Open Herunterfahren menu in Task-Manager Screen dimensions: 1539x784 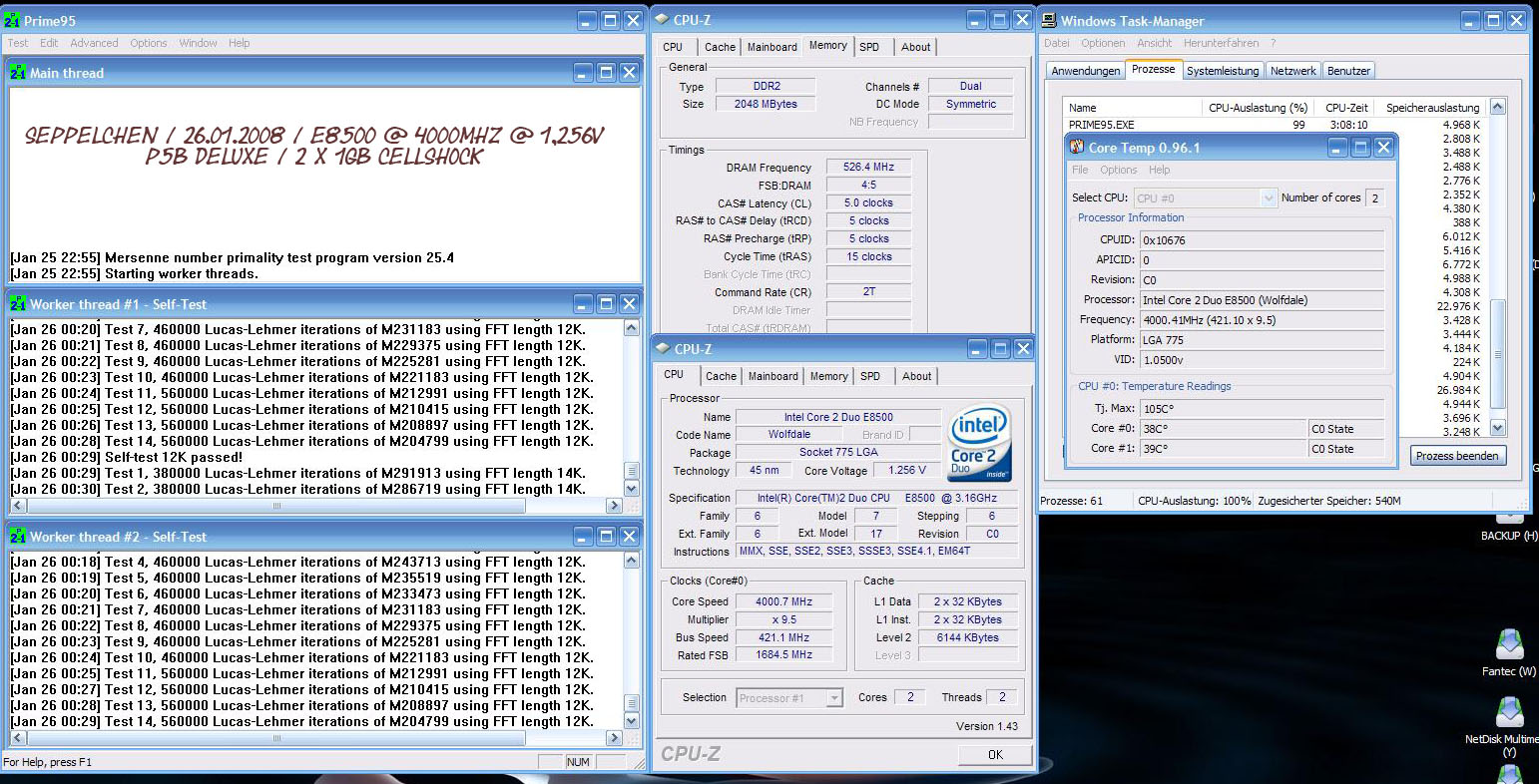pyautogui.click(x=1221, y=43)
